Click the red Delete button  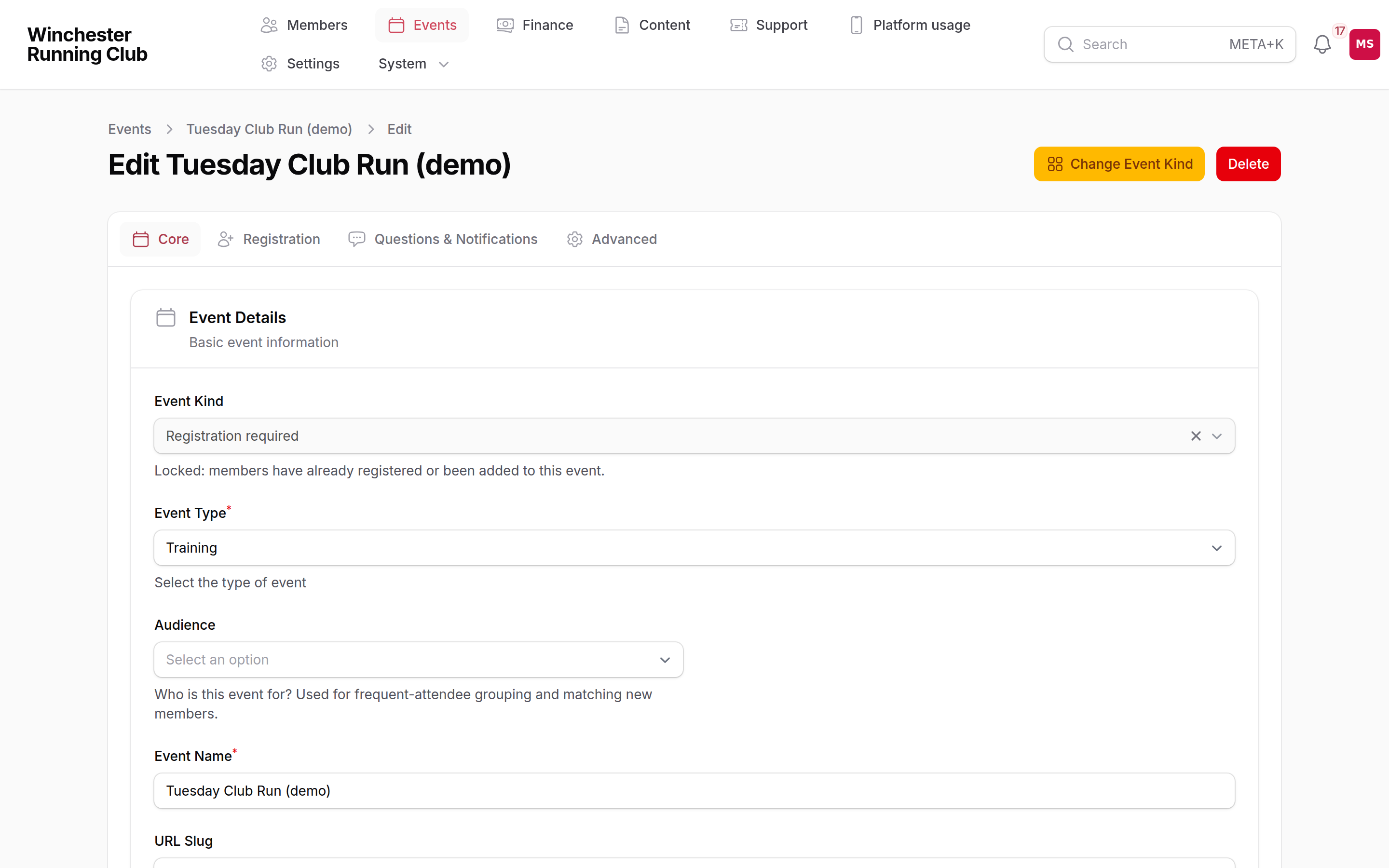coord(1248,164)
